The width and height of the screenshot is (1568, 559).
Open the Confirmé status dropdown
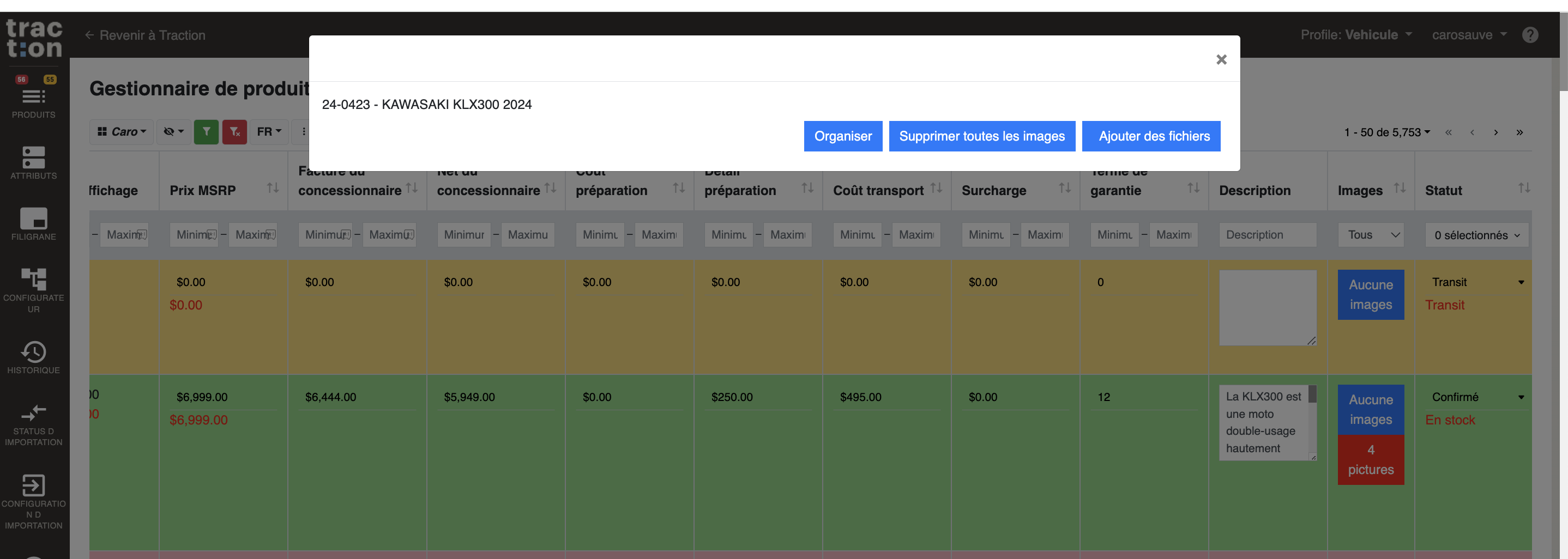[1476, 397]
